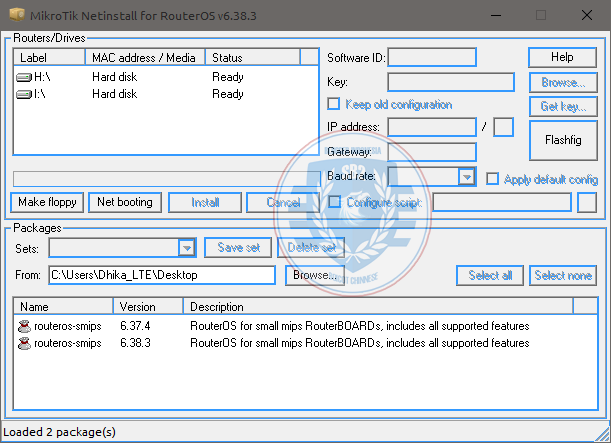The height and width of the screenshot is (443, 611).
Task: Click the routeros-smips 6.37.4 package icon
Action: (x=24, y=326)
